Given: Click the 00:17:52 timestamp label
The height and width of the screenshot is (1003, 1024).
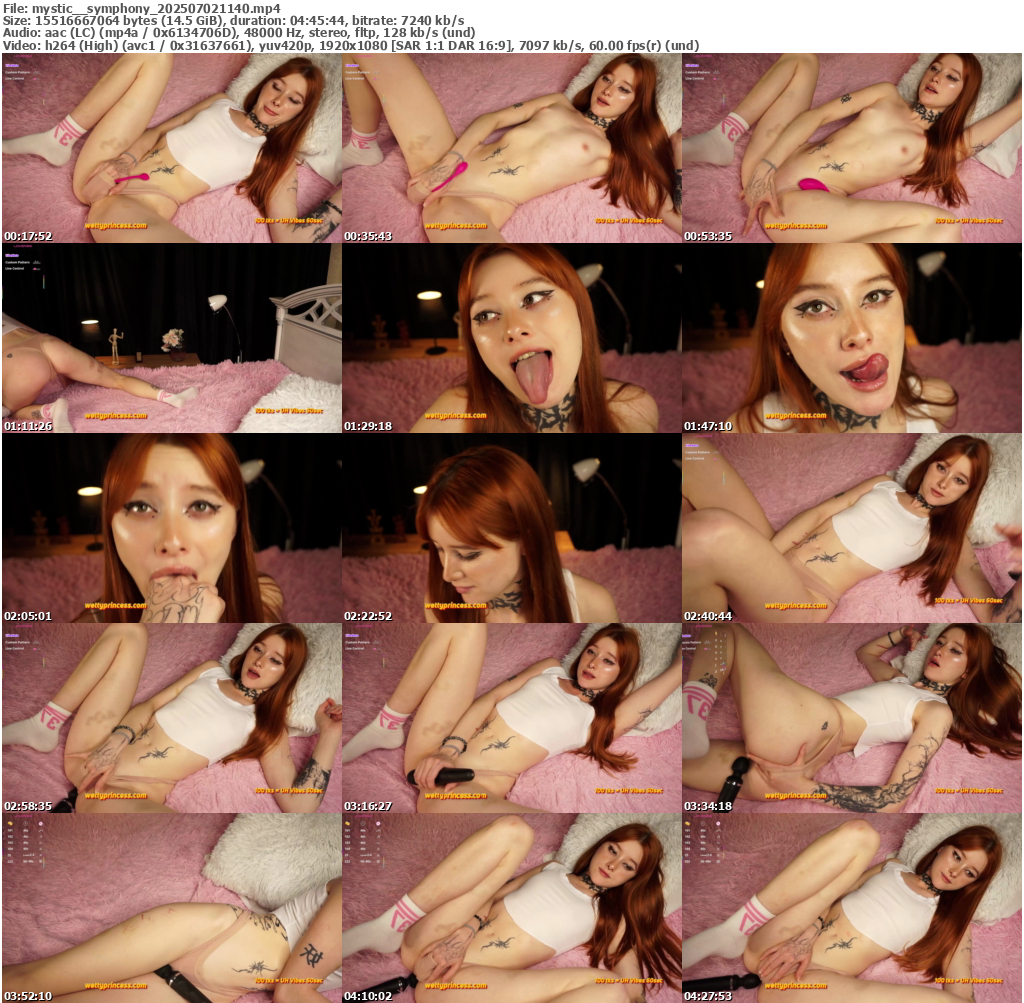Looking at the screenshot, I should point(28,236).
